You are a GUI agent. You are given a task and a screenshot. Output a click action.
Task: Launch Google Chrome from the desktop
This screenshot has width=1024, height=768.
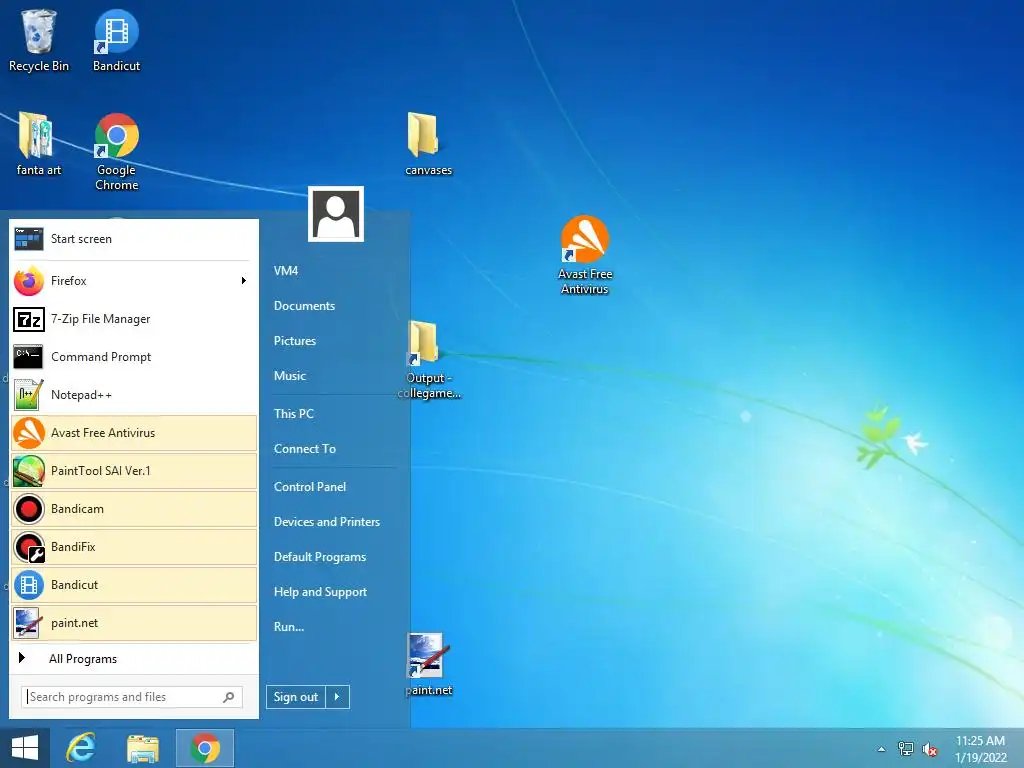click(x=116, y=152)
